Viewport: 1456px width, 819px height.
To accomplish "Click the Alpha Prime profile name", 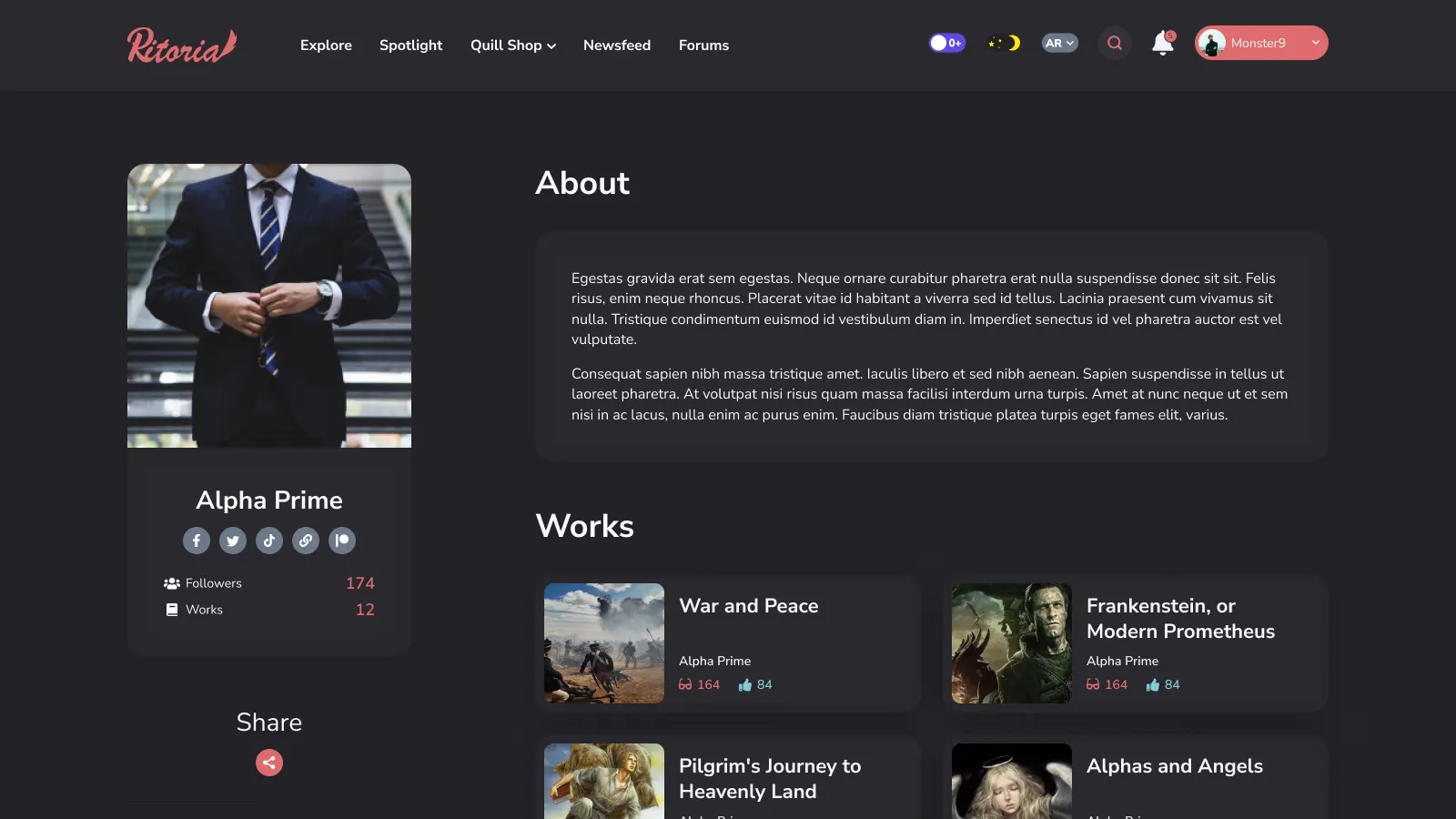I will (x=269, y=500).
